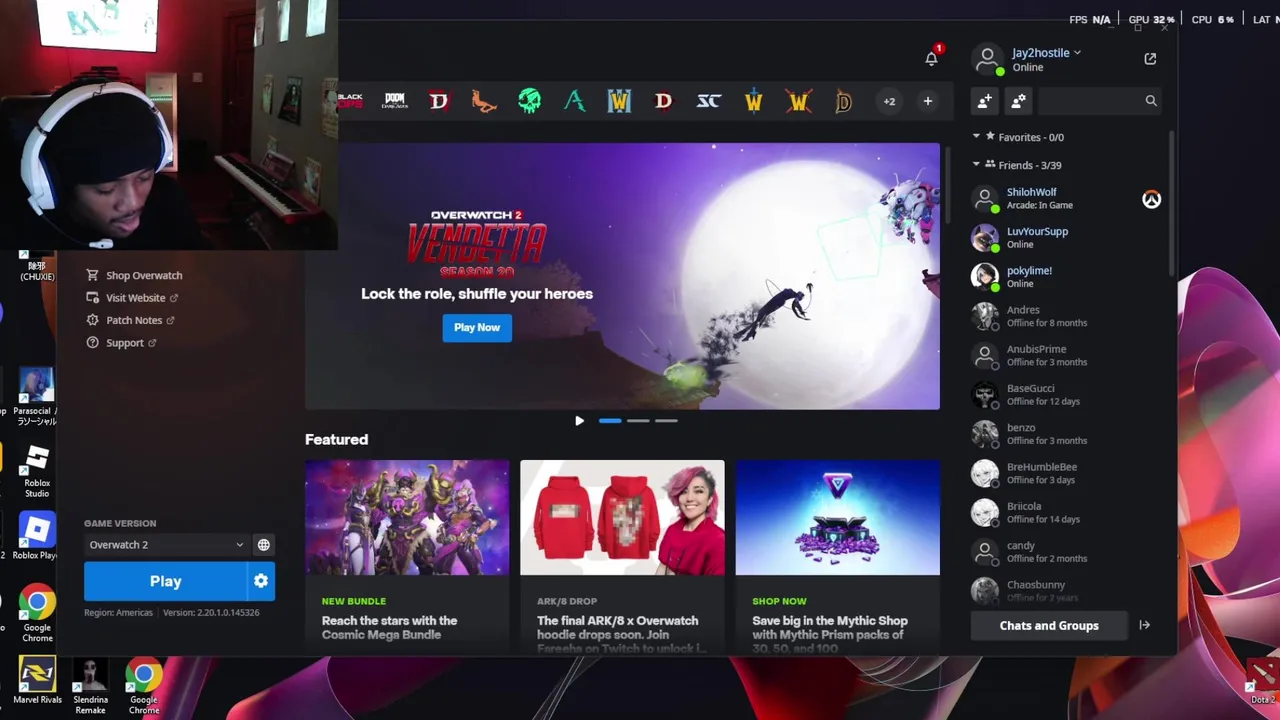Click the friends search magnifier icon
The image size is (1280, 720).
coord(1151,101)
